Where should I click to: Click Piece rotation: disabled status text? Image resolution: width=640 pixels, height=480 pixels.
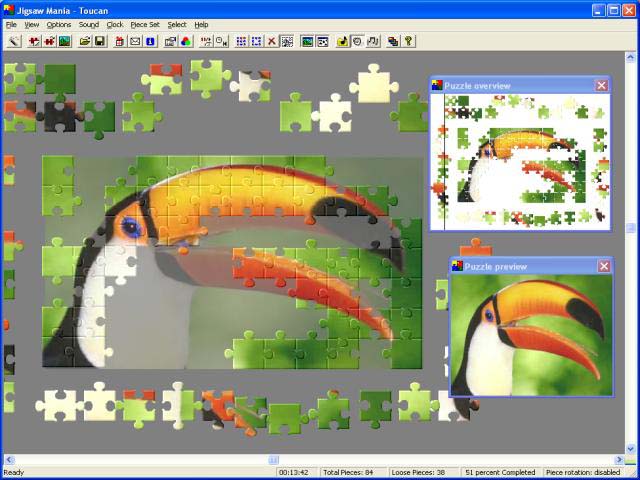click(583, 472)
